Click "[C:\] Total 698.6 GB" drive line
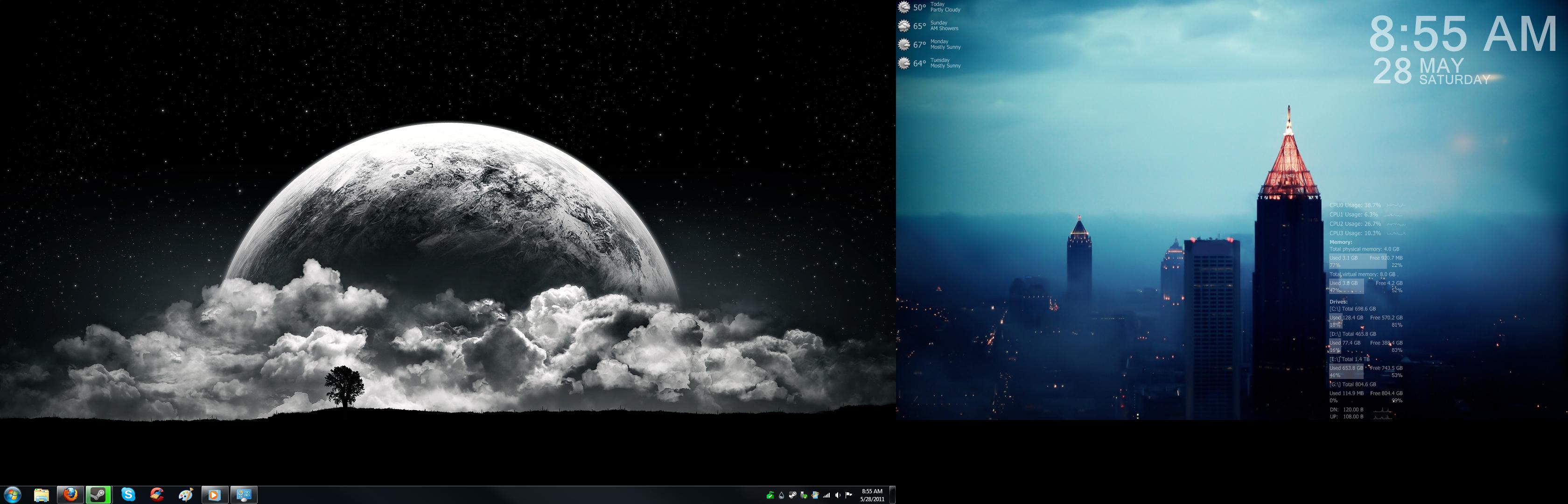The width and height of the screenshot is (1568, 504). point(1352,308)
